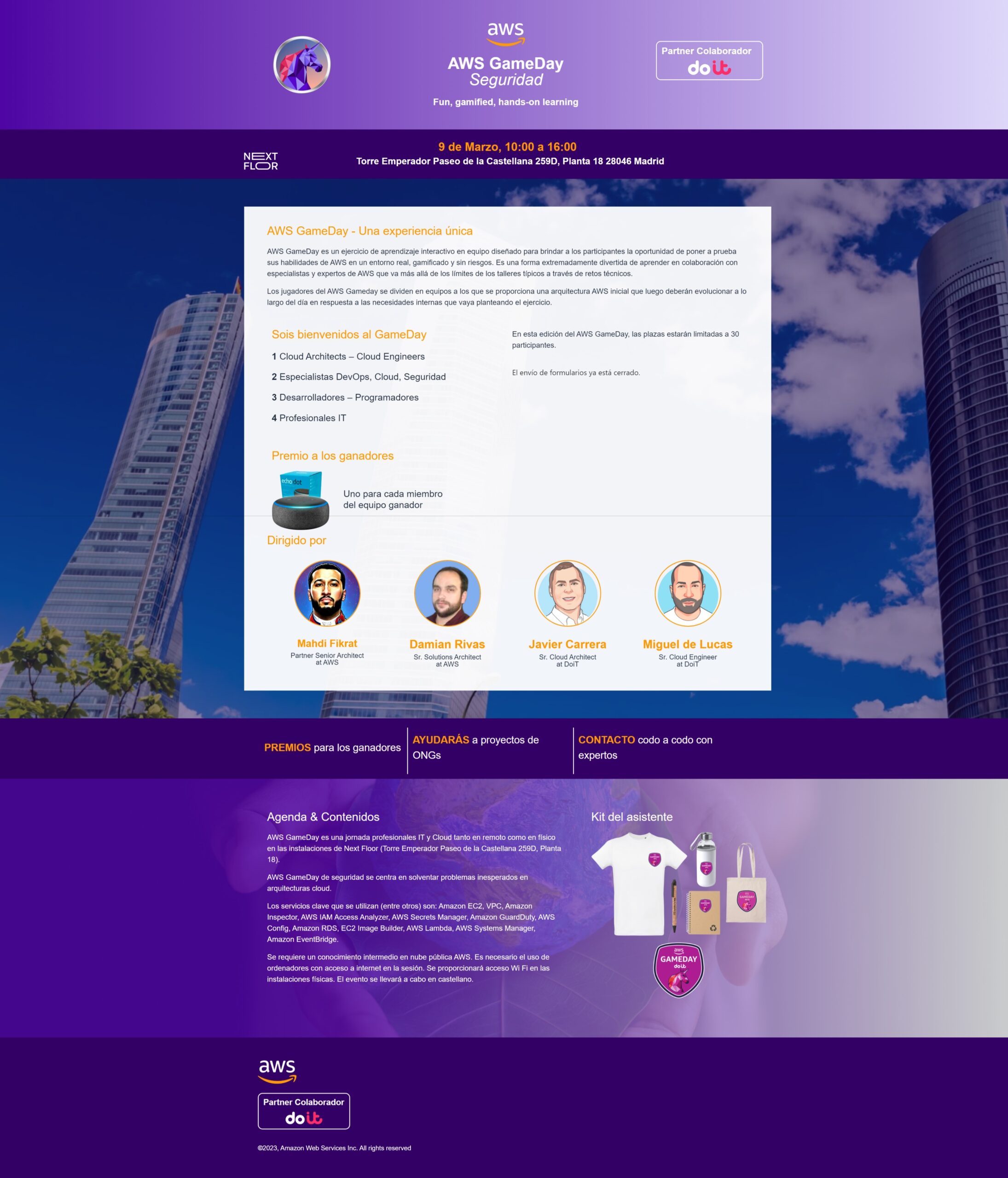The width and height of the screenshot is (1008, 1178).
Task: Click PREMIOS para los ganadores banner text
Action: [x=333, y=748]
